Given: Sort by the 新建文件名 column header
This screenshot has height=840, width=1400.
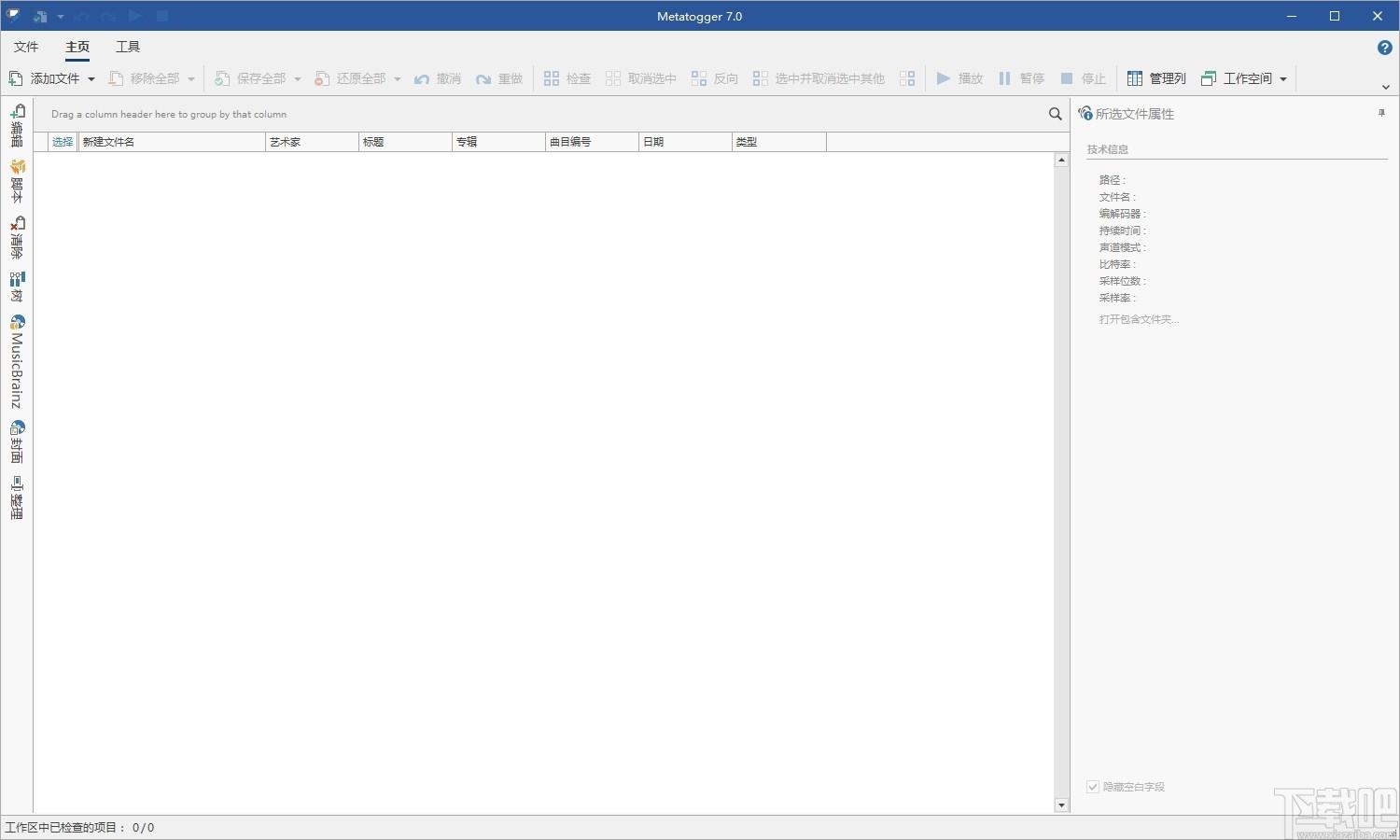Looking at the screenshot, I should [172, 142].
